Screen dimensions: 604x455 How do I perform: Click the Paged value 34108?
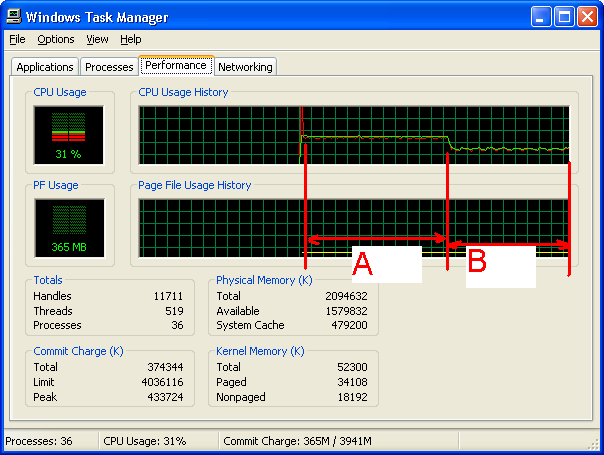pos(352,382)
